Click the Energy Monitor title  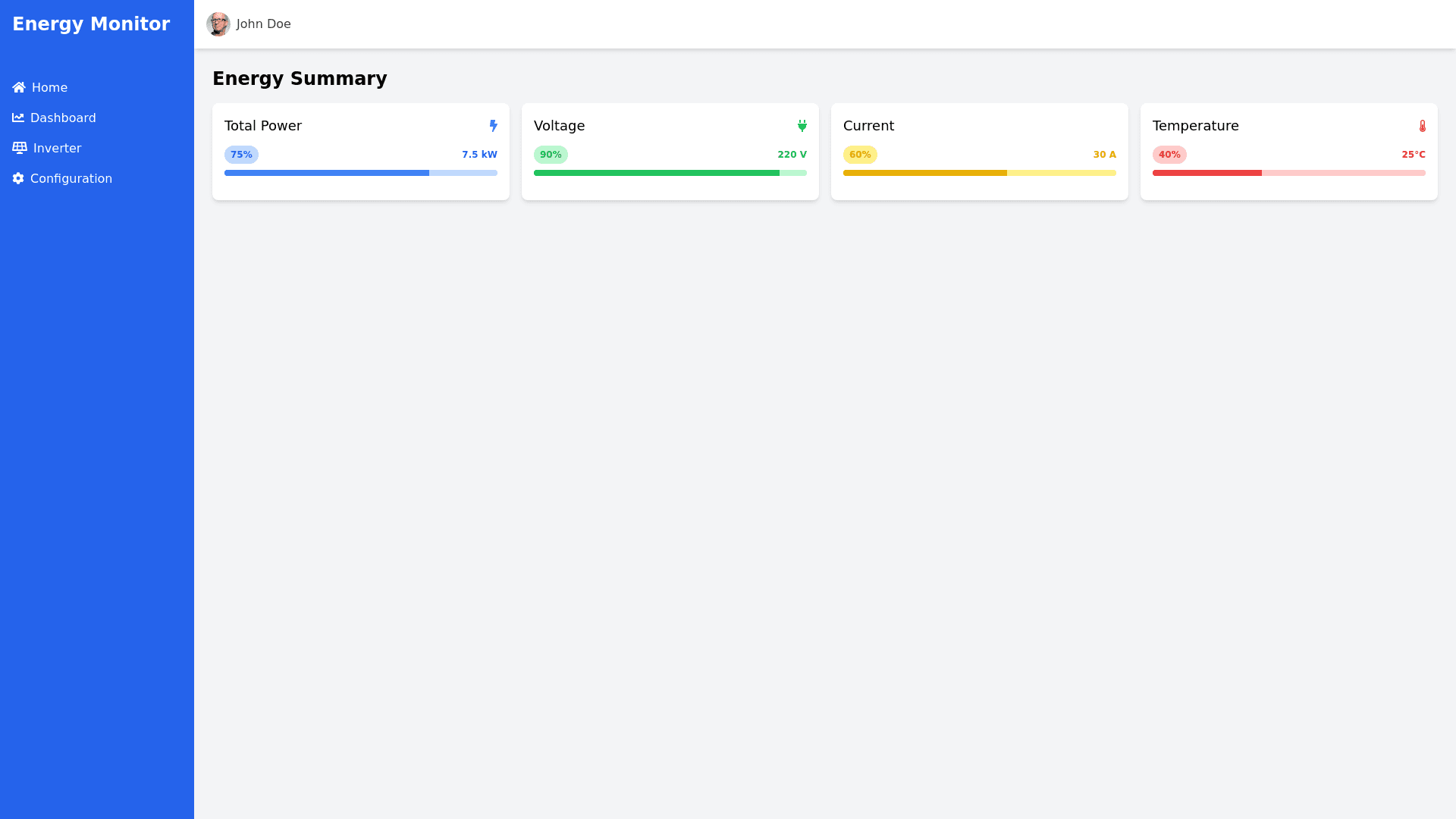91,24
